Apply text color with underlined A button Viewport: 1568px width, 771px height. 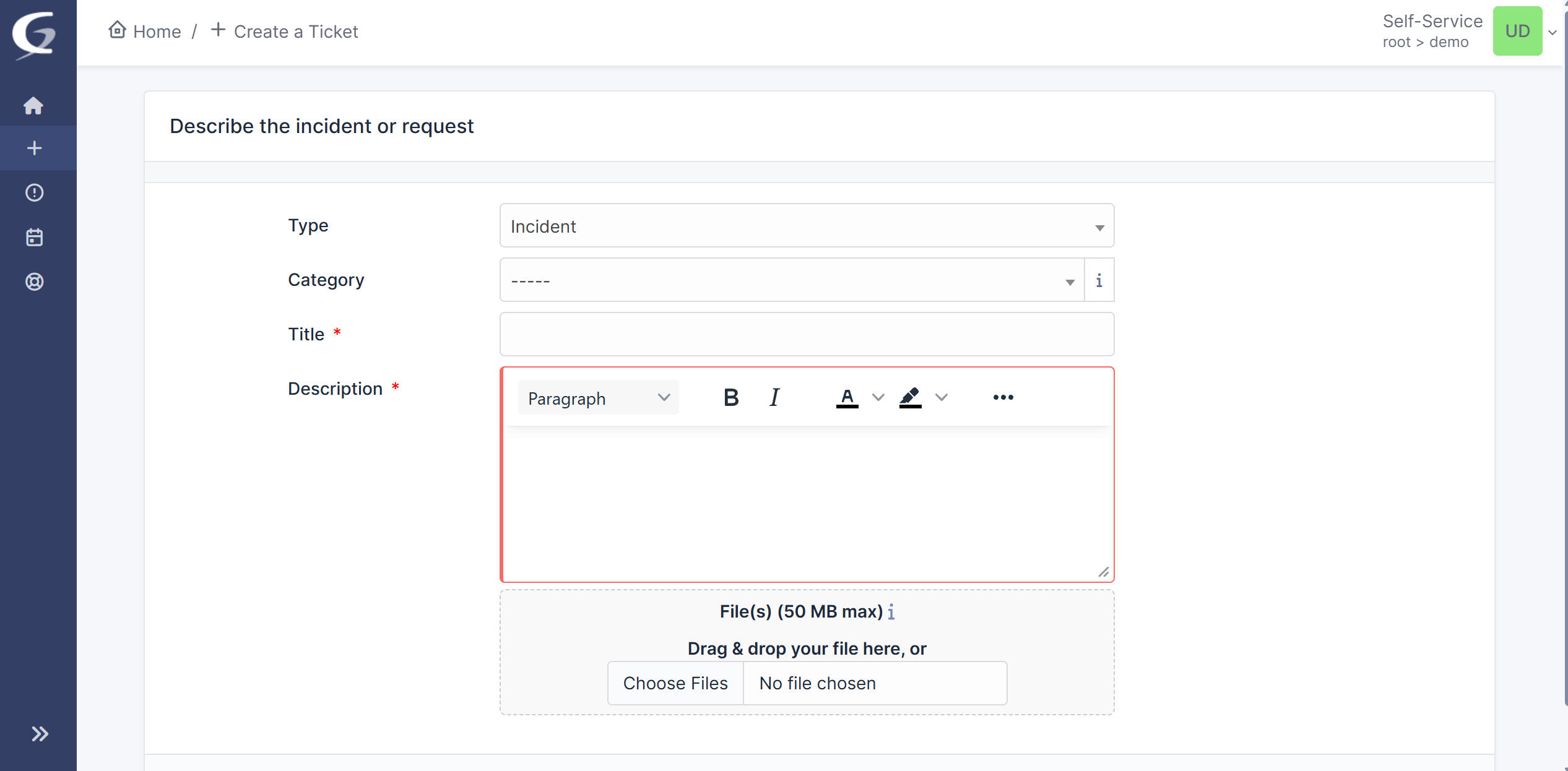pos(847,398)
